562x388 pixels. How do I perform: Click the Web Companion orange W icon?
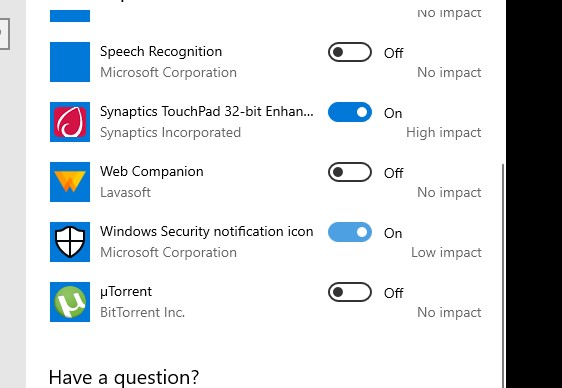point(70,182)
